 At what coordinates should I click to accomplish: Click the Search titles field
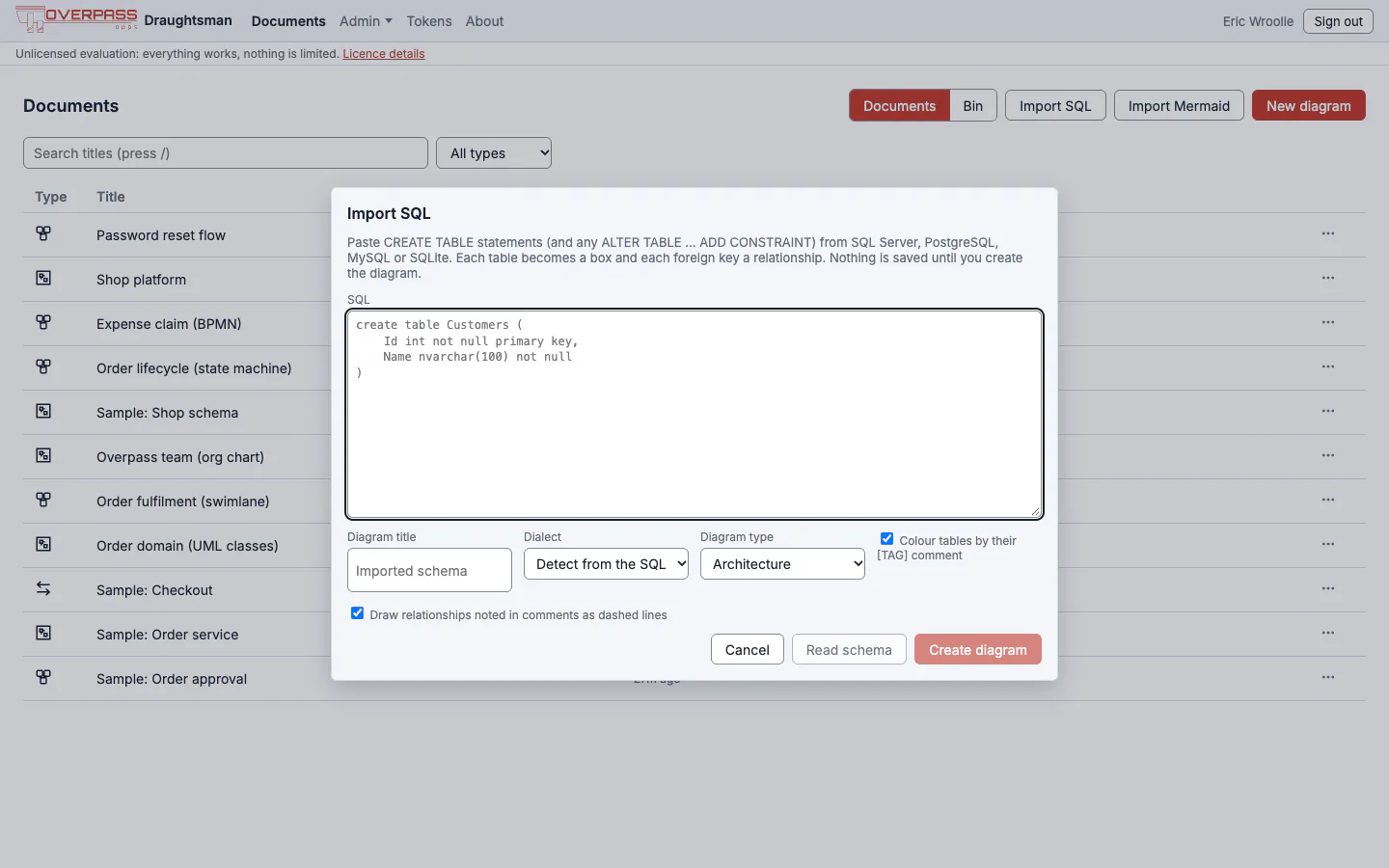(x=226, y=153)
